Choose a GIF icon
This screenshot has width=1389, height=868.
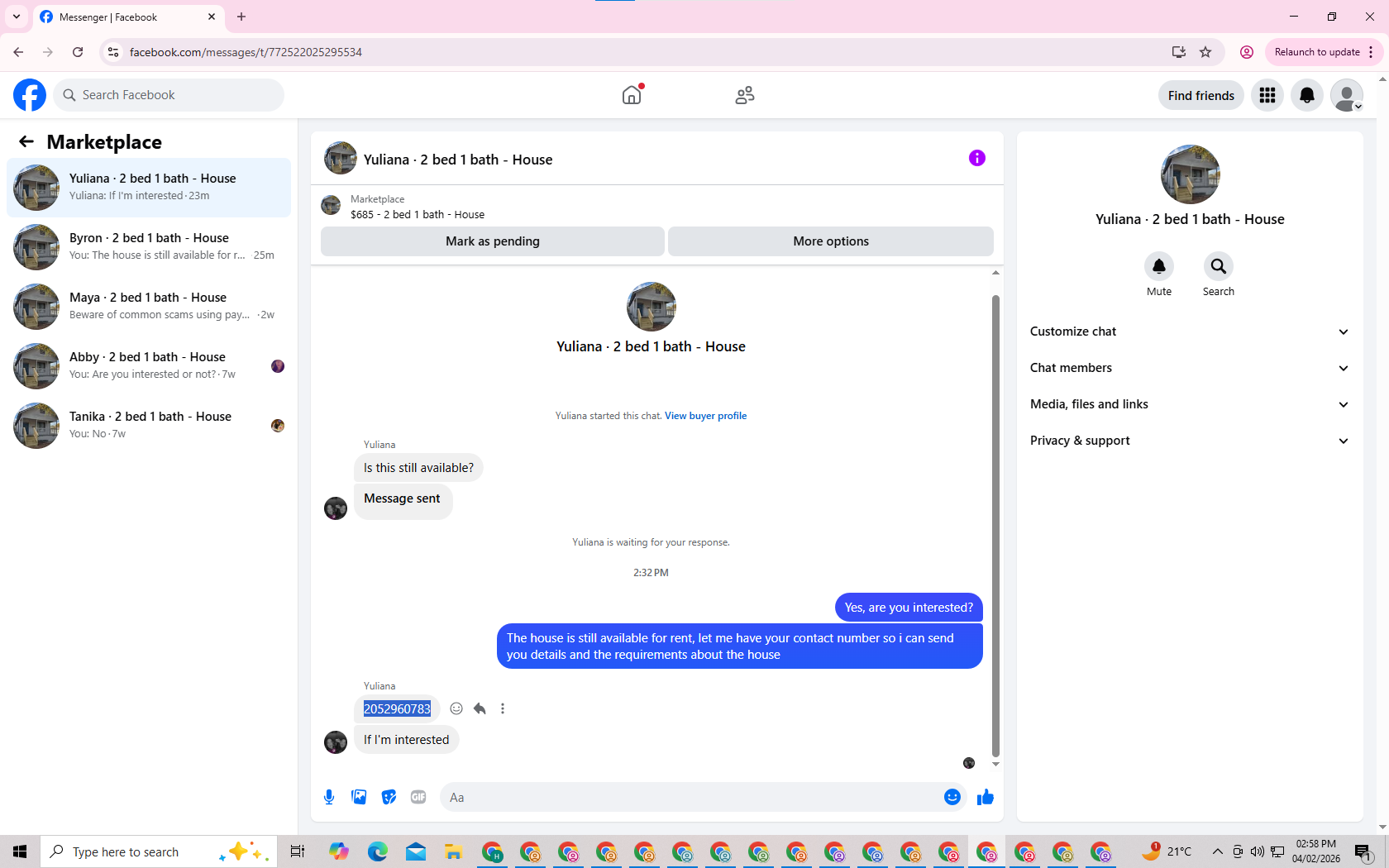[x=418, y=797]
